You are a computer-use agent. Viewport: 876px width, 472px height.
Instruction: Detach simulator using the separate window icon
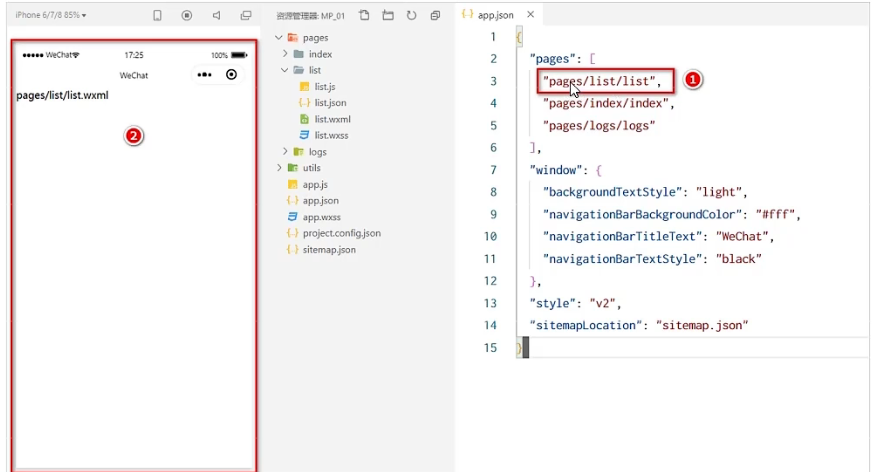(246, 16)
